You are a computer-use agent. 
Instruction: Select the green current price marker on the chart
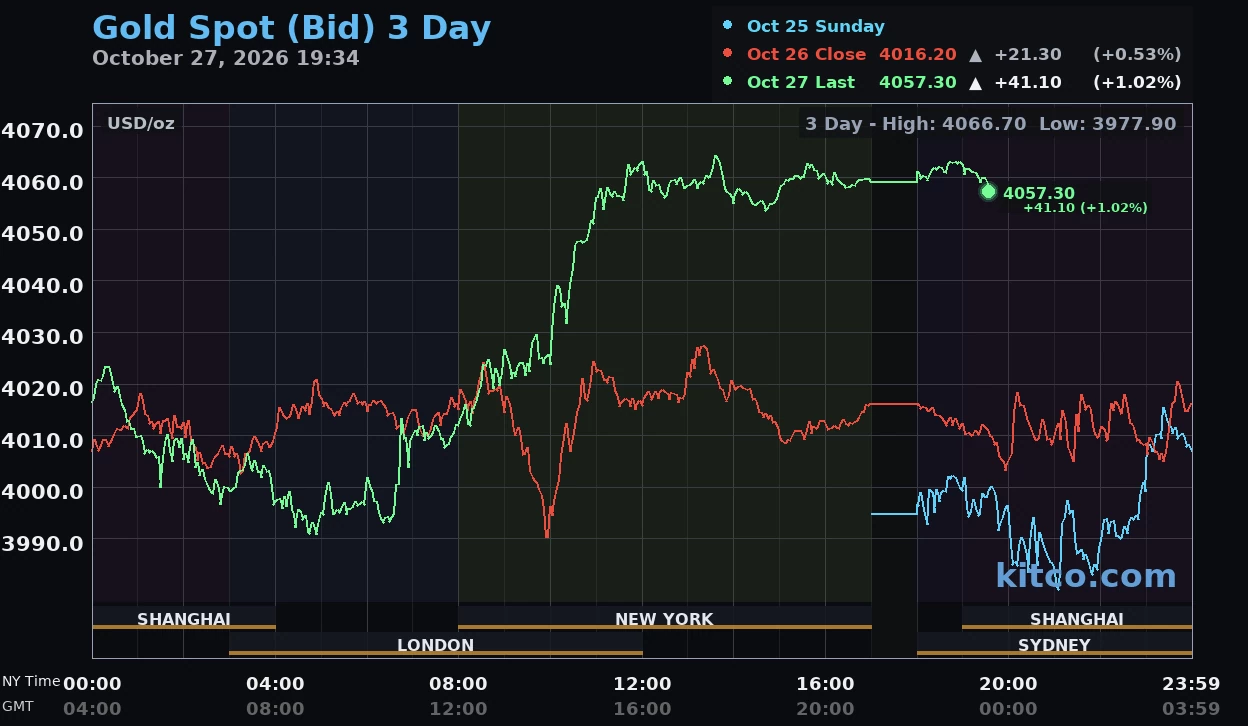pos(988,191)
